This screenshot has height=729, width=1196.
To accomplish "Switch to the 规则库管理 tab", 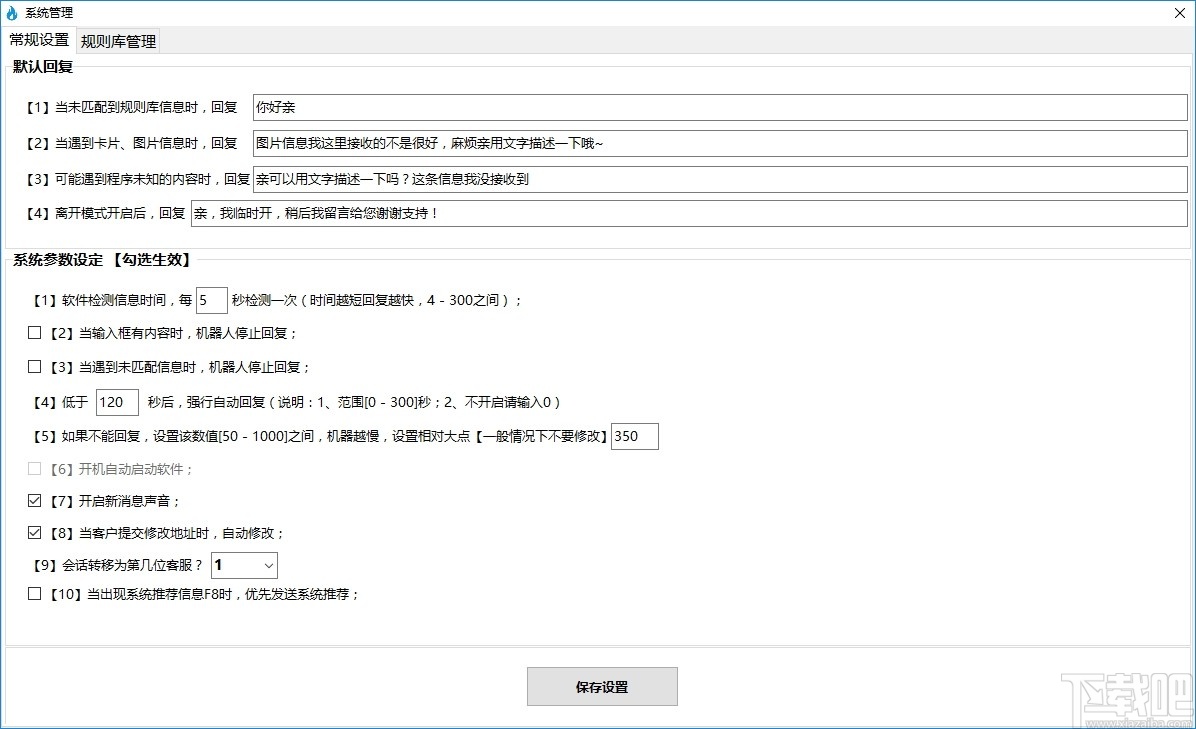I will 117,41.
